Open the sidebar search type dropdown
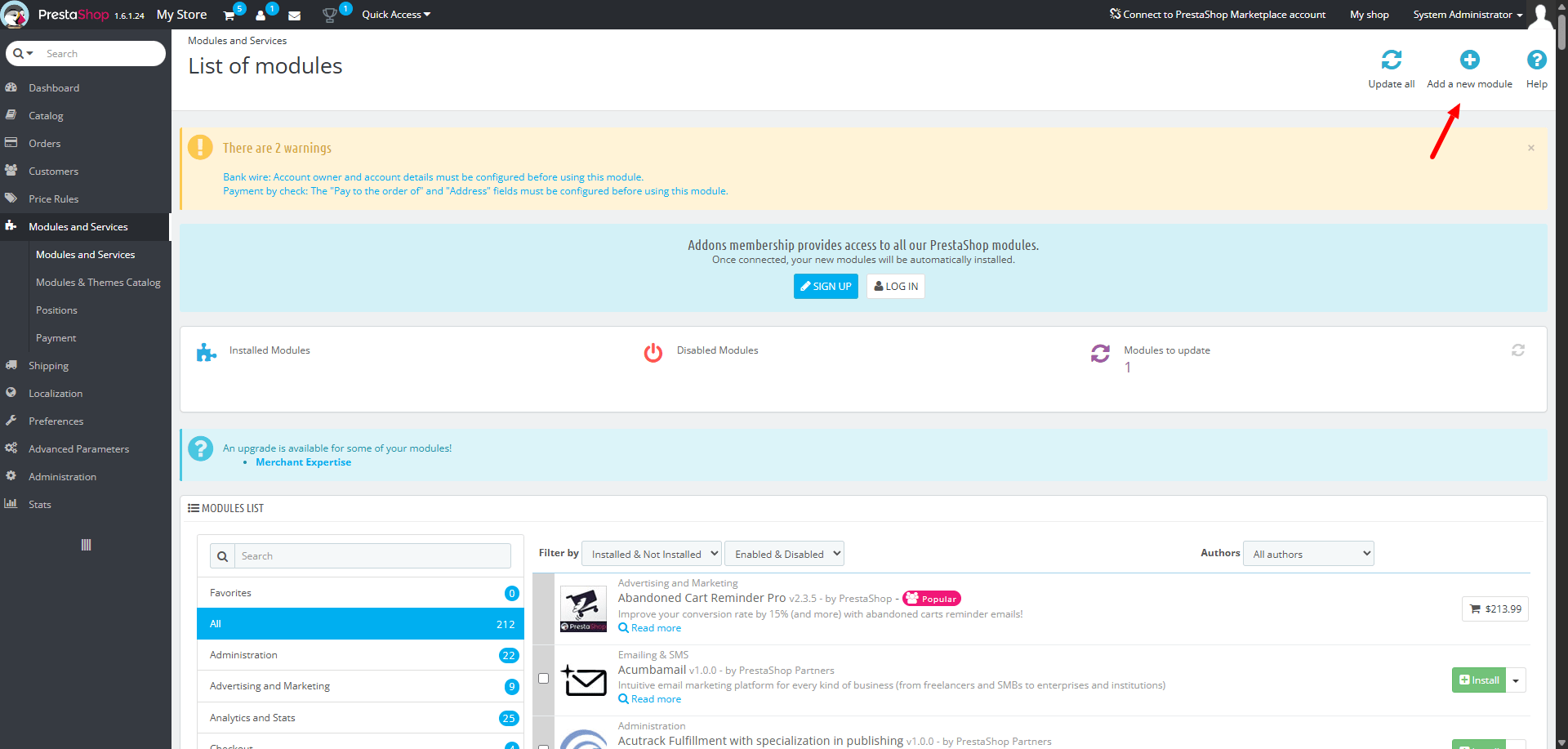 (x=23, y=54)
